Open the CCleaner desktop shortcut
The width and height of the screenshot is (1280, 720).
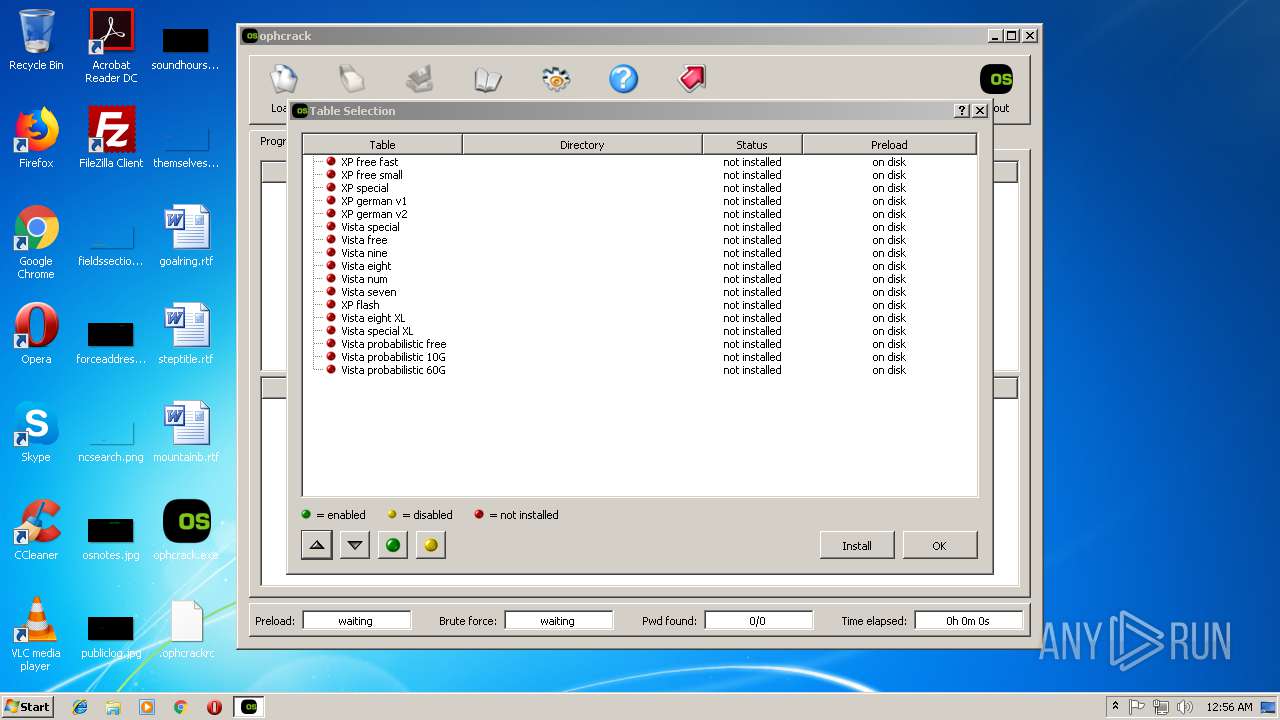click(x=36, y=530)
